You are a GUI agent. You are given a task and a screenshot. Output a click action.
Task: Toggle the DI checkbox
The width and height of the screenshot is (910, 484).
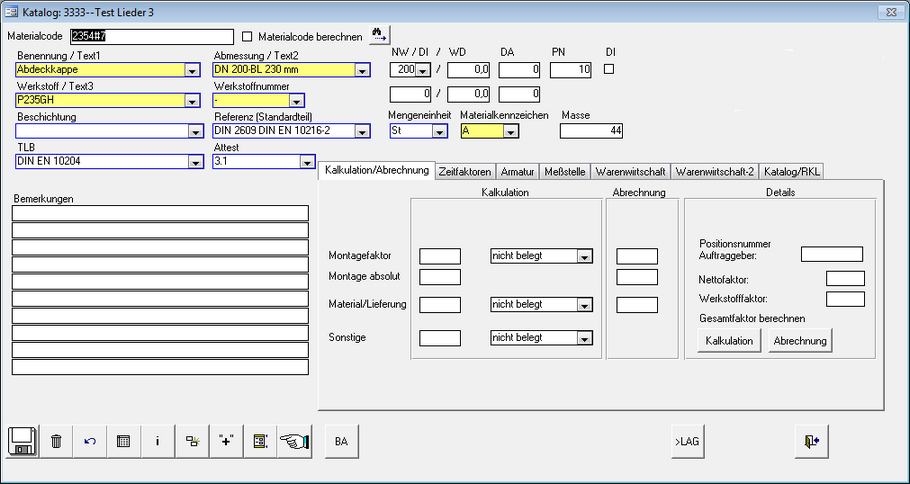609,69
